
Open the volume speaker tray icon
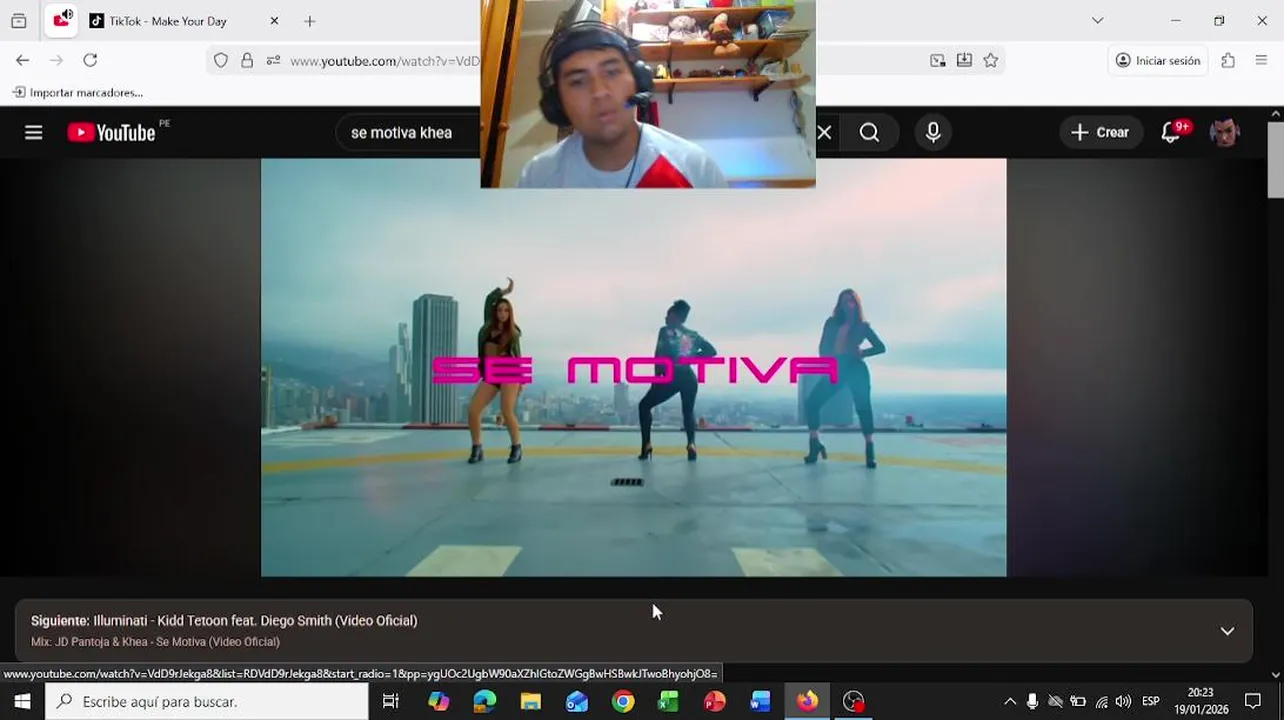(x=1123, y=701)
